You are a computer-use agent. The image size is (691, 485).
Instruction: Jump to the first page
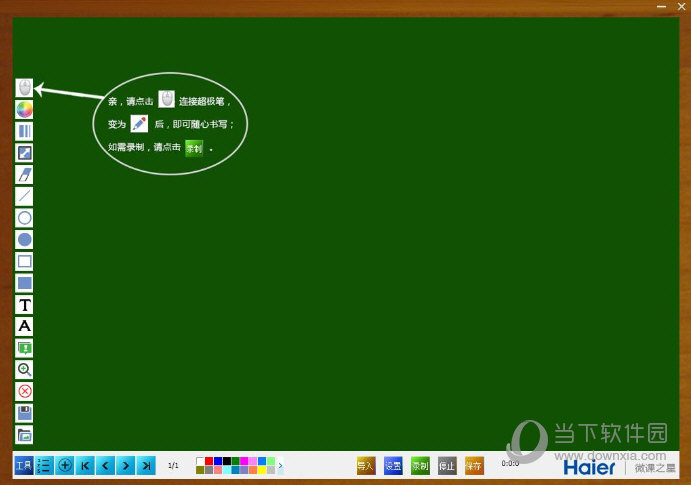(85, 465)
